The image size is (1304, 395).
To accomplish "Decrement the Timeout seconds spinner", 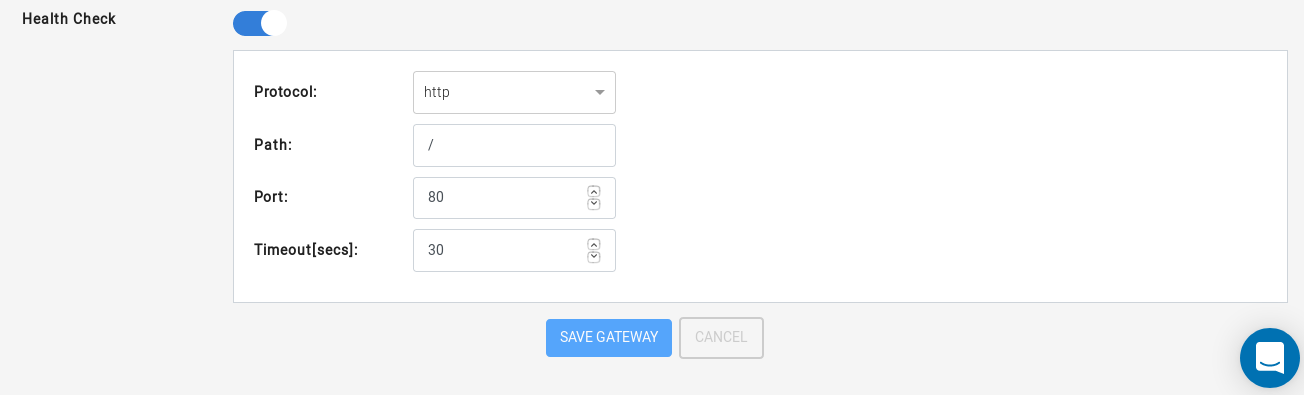I will (594, 257).
